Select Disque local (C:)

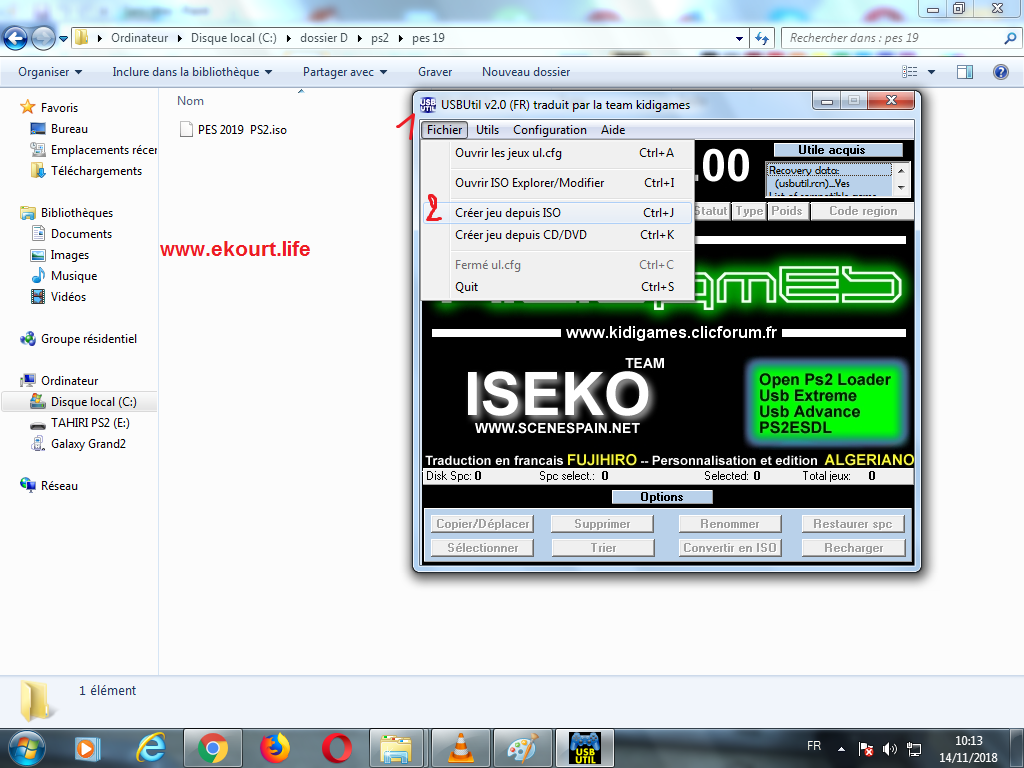83,402
